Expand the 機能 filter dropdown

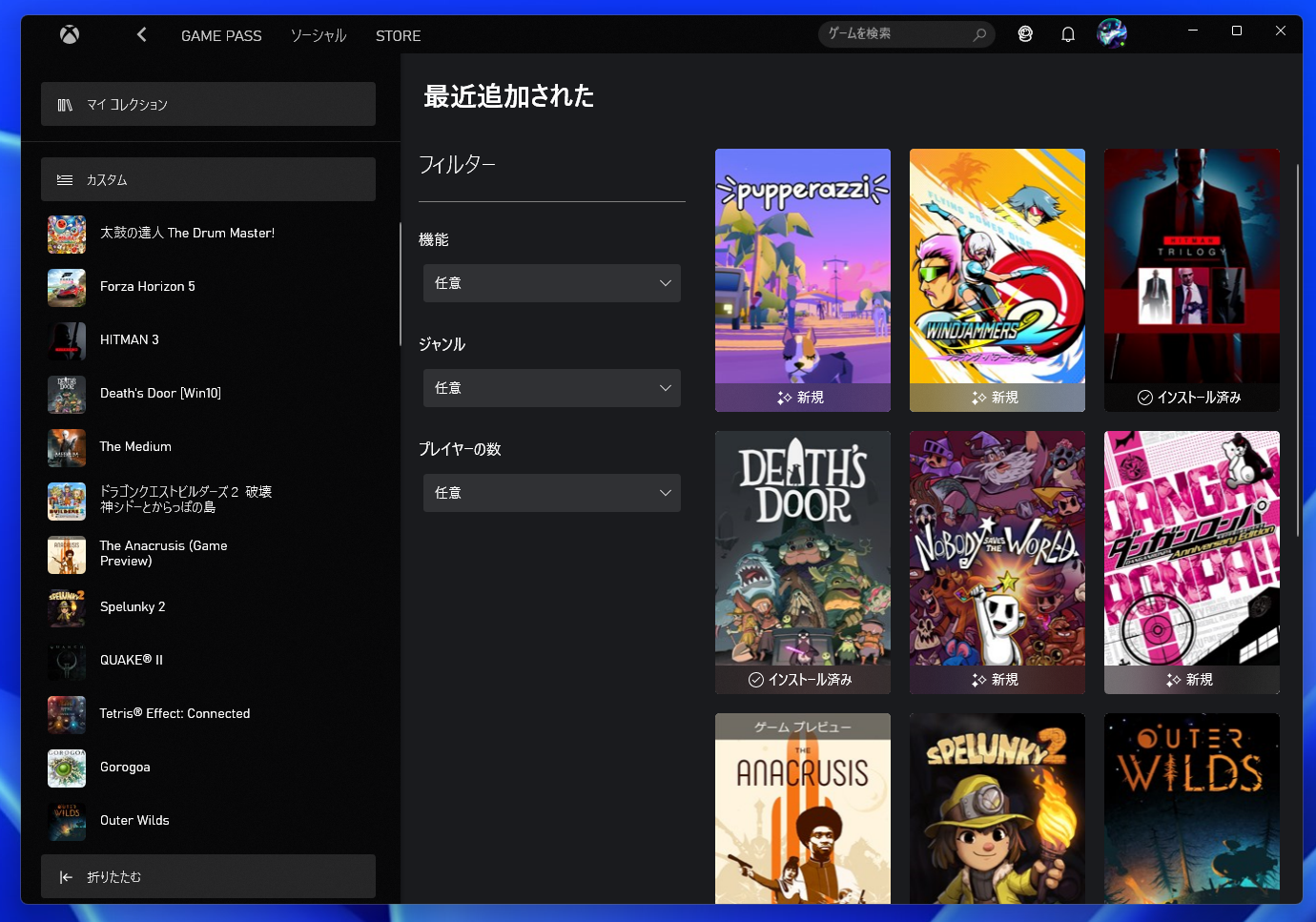[x=552, y=283]
